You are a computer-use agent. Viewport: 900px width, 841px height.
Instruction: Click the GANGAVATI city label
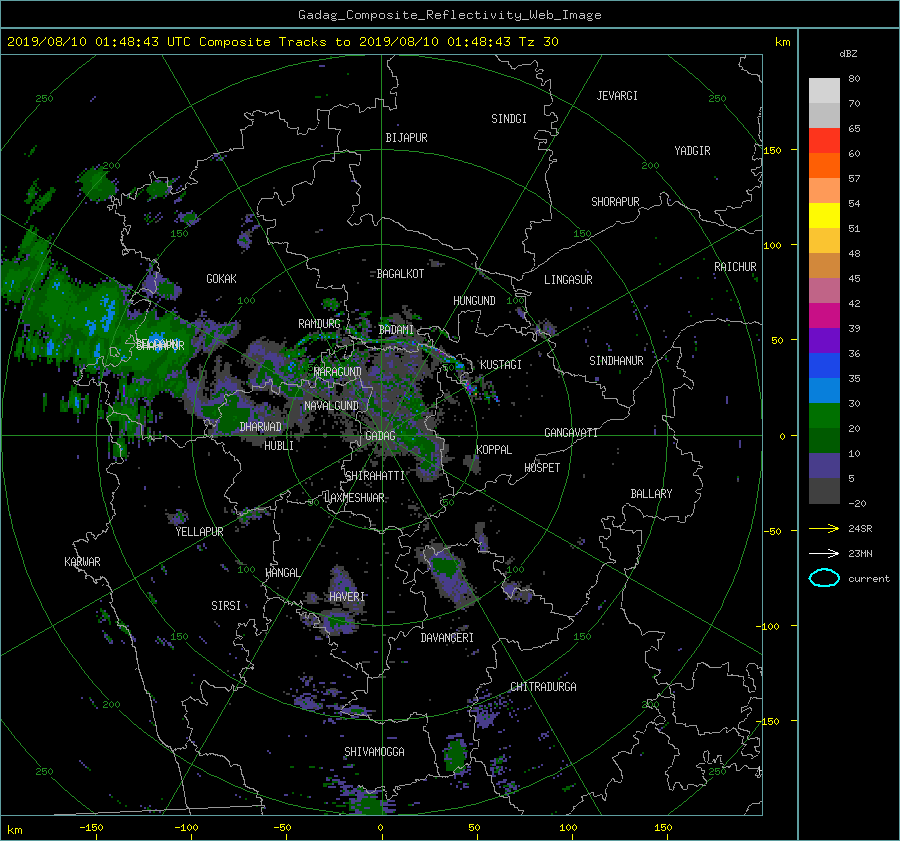(571, 433)
